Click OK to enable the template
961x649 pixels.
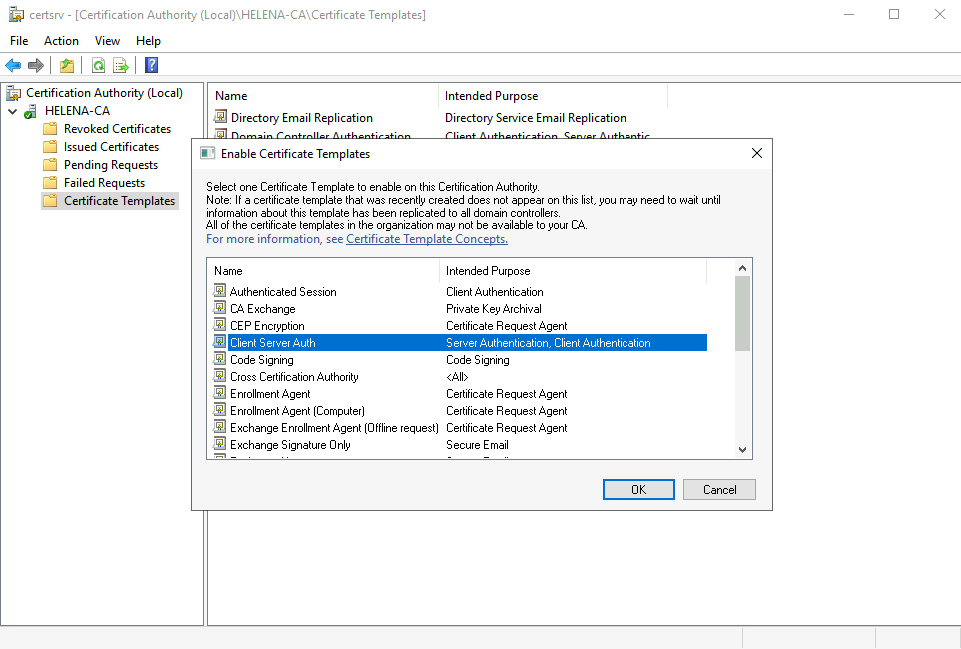tap(638, 490)
